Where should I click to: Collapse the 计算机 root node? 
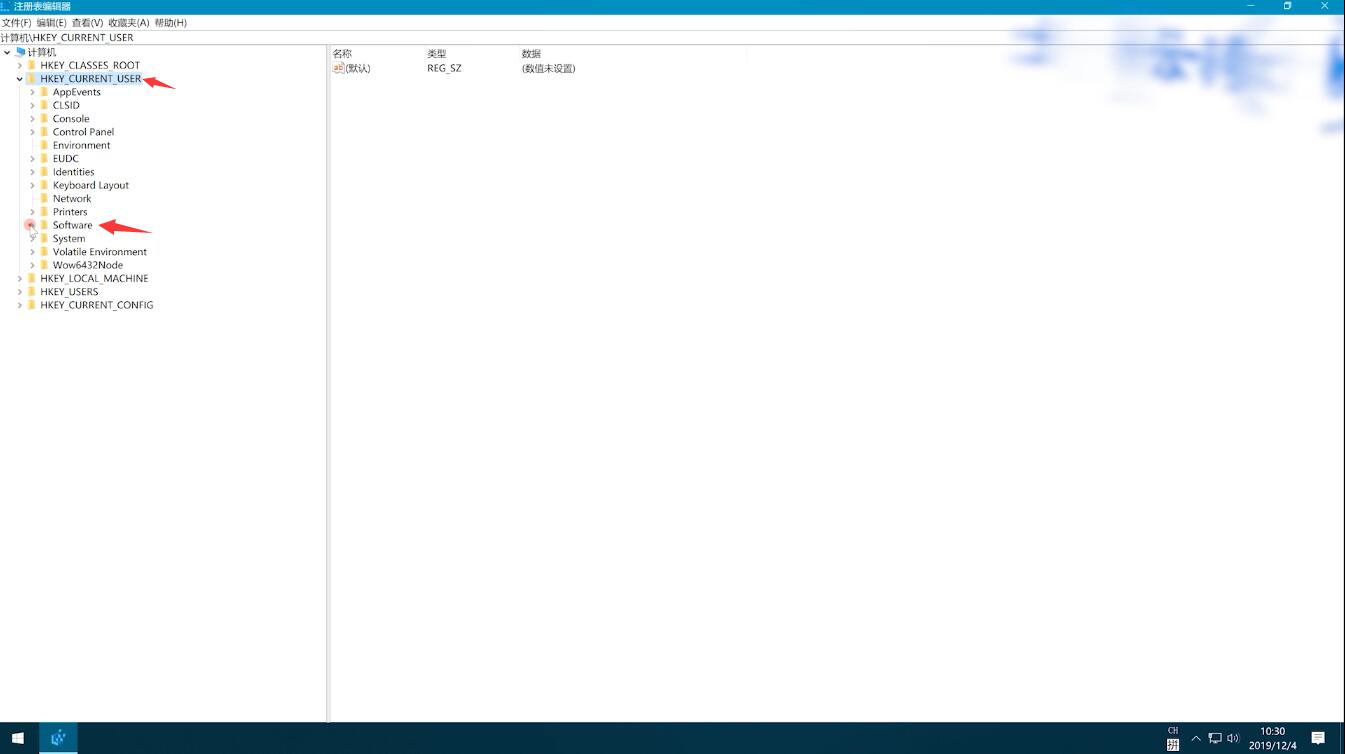[x=7, y=52]
